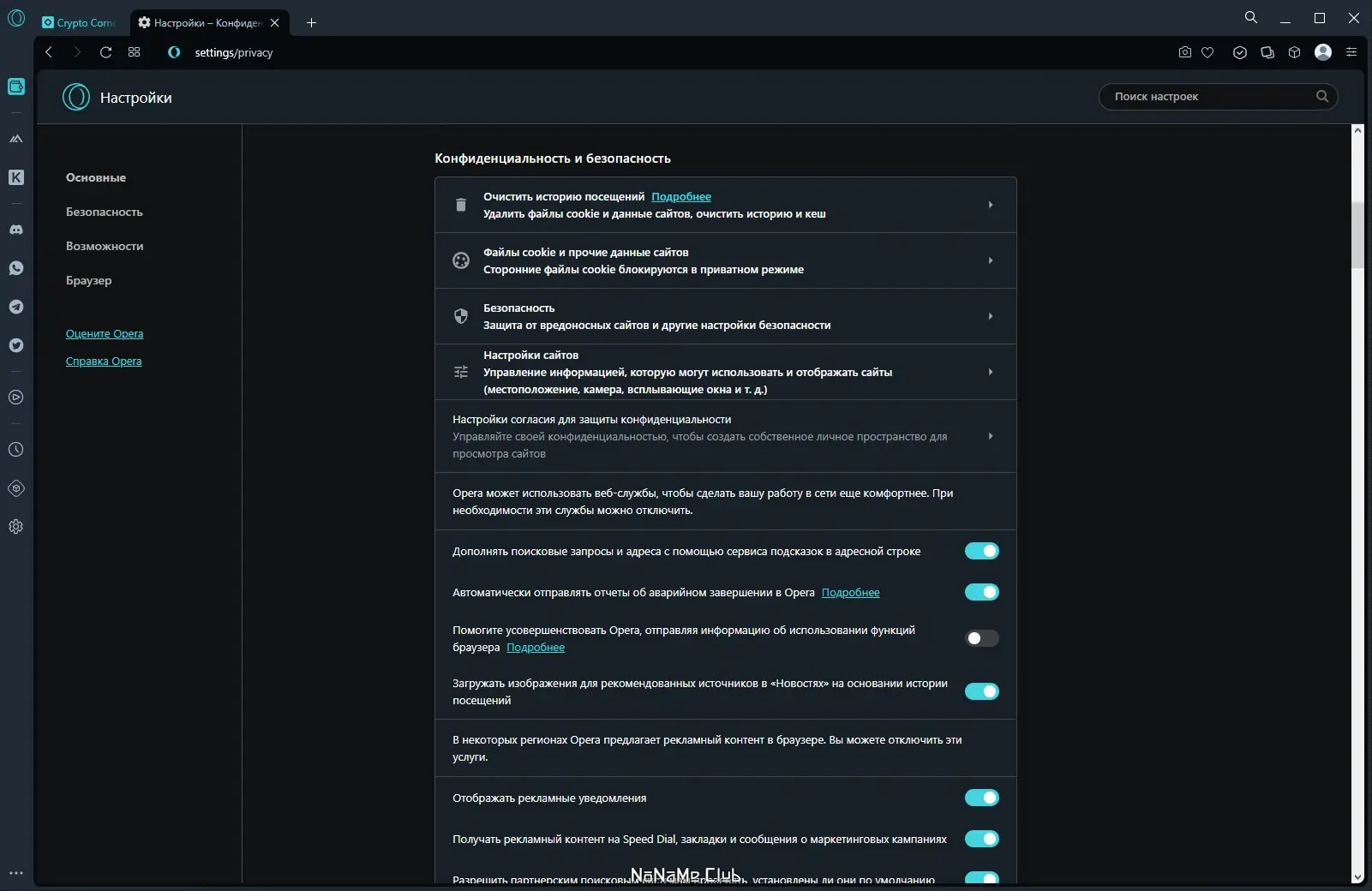Open the 'Безопасность' row chevron
The height and width of the screenshot is (891, 1372).
click(x=991, y=316)
